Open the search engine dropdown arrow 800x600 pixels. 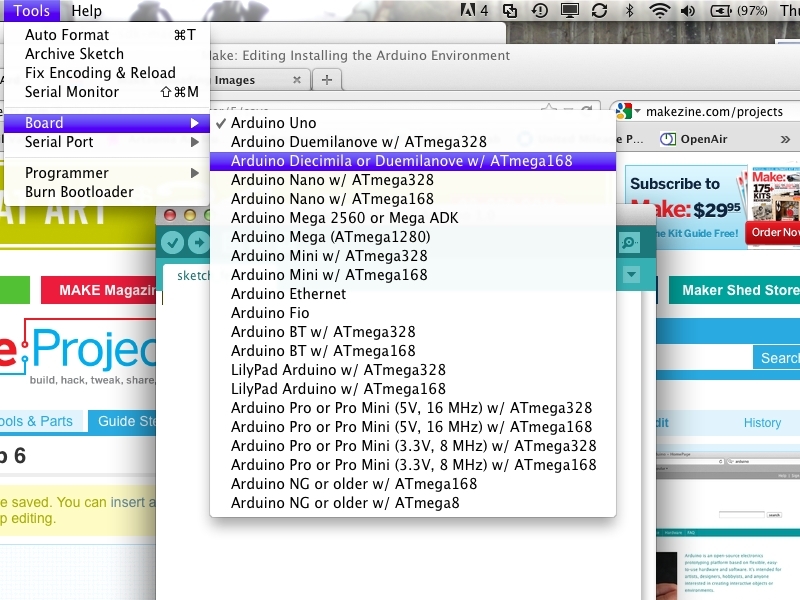pos(637,110)
